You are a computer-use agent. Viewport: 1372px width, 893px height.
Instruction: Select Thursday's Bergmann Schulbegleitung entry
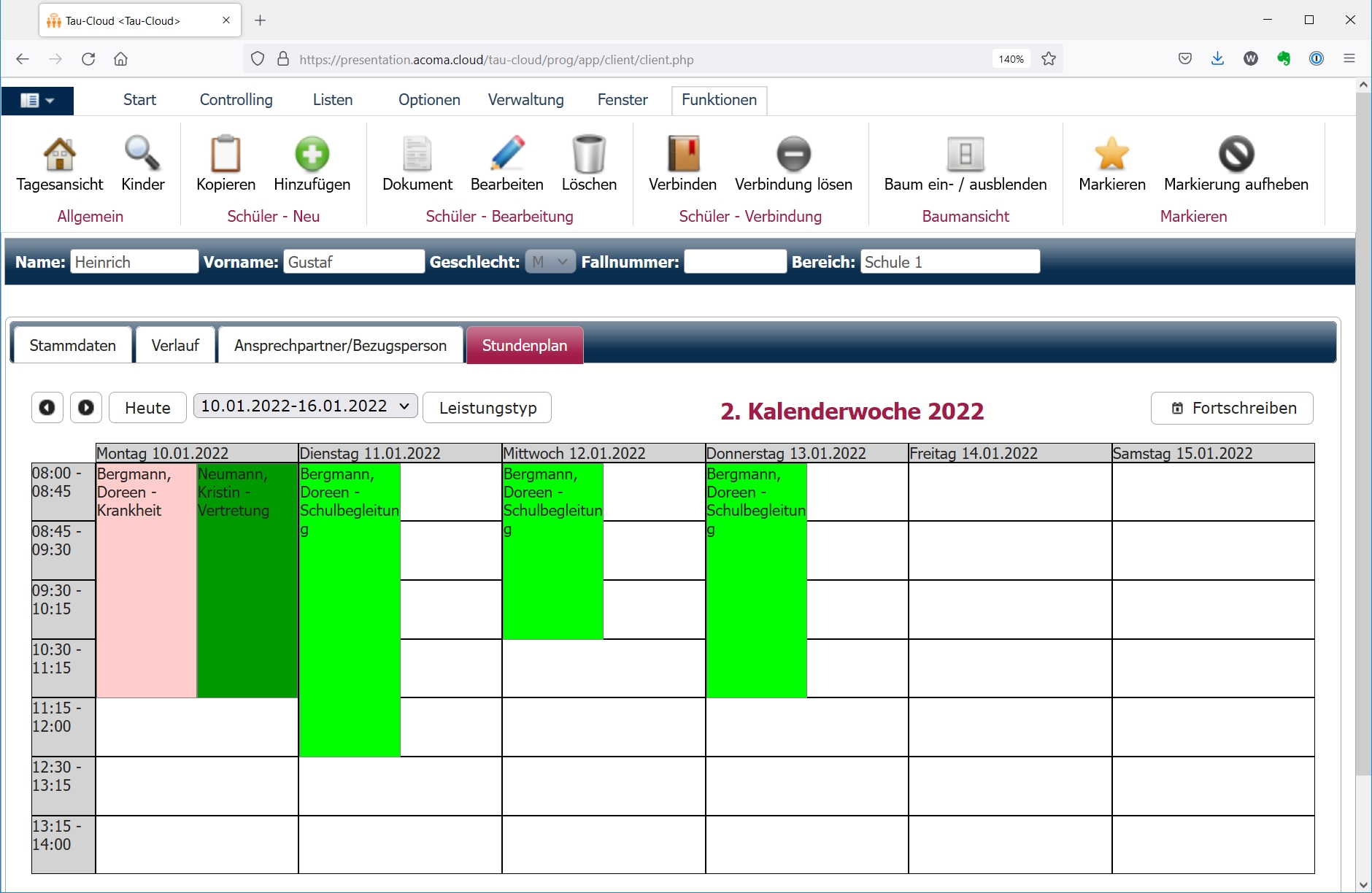(756, 581)
